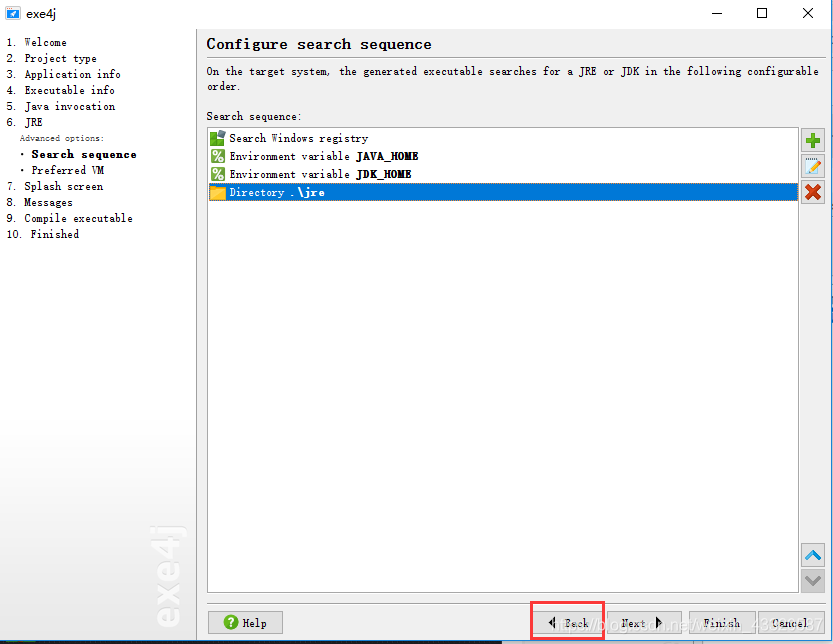
Task: Click the Search Windows registry icon
Action: 217,138
